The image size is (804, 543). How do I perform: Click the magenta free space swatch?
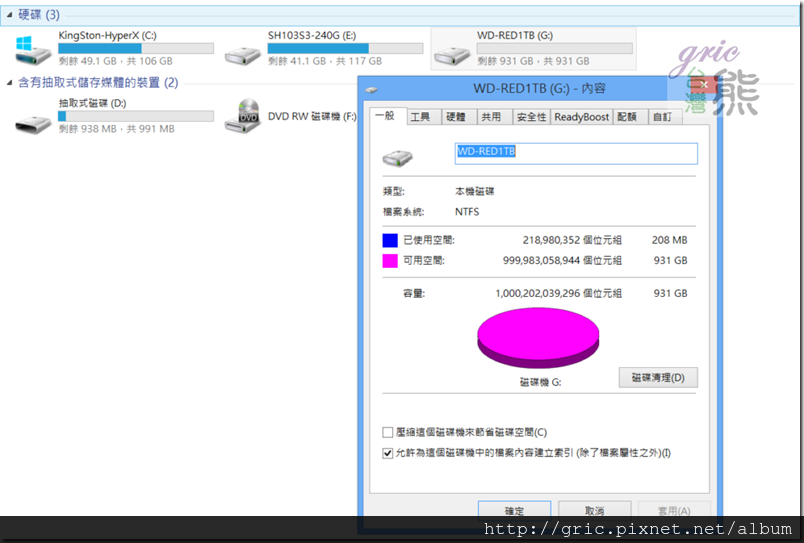pos(390,261)
